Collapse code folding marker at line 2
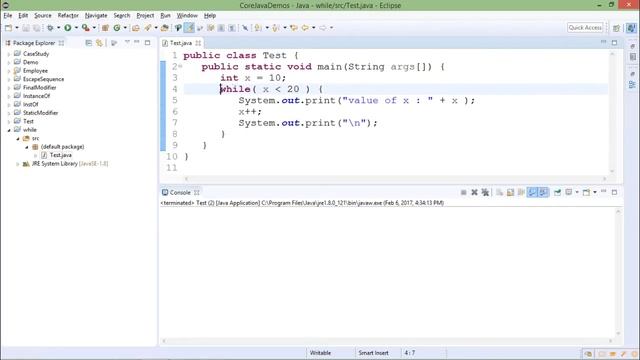The height and width of the screenshot is (360, 640). click(x=180, y=66)
